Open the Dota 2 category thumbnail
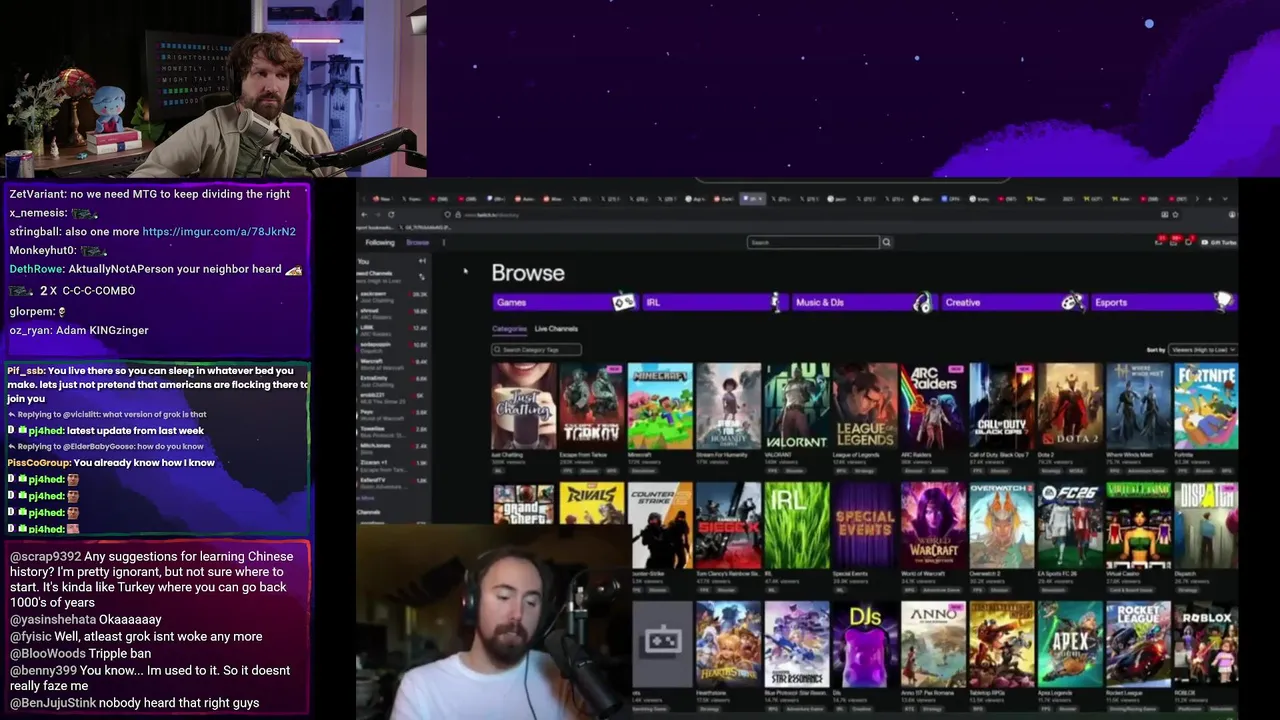The width and height of the screenshot is (1280, 720). pos(1069,406)
